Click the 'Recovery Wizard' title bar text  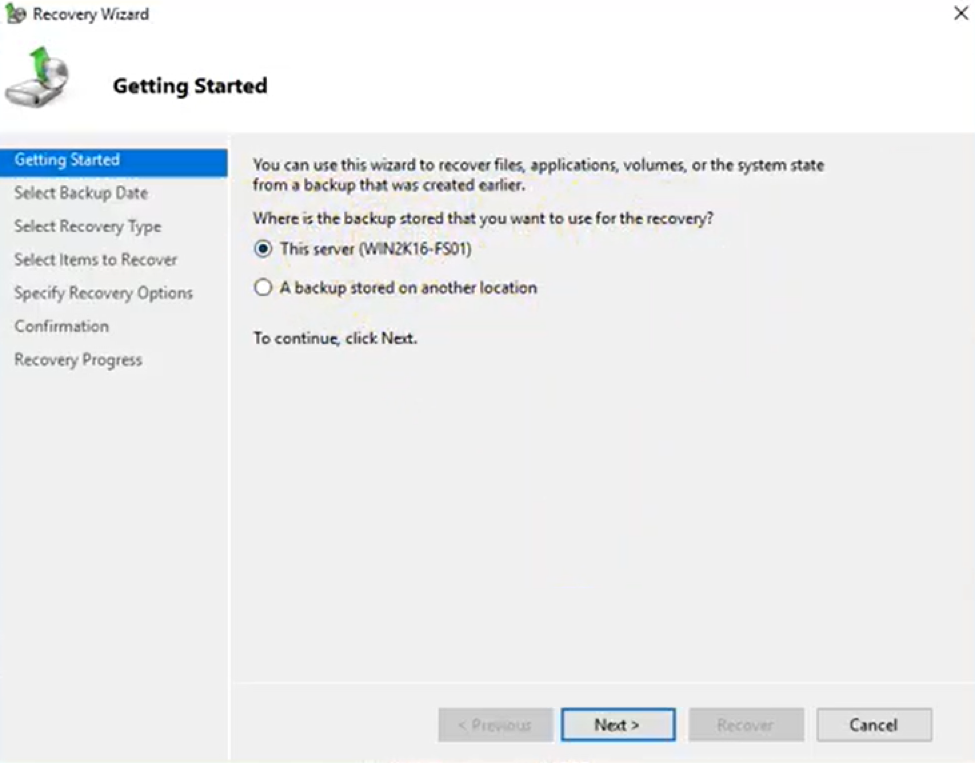(x=91, y=15)
